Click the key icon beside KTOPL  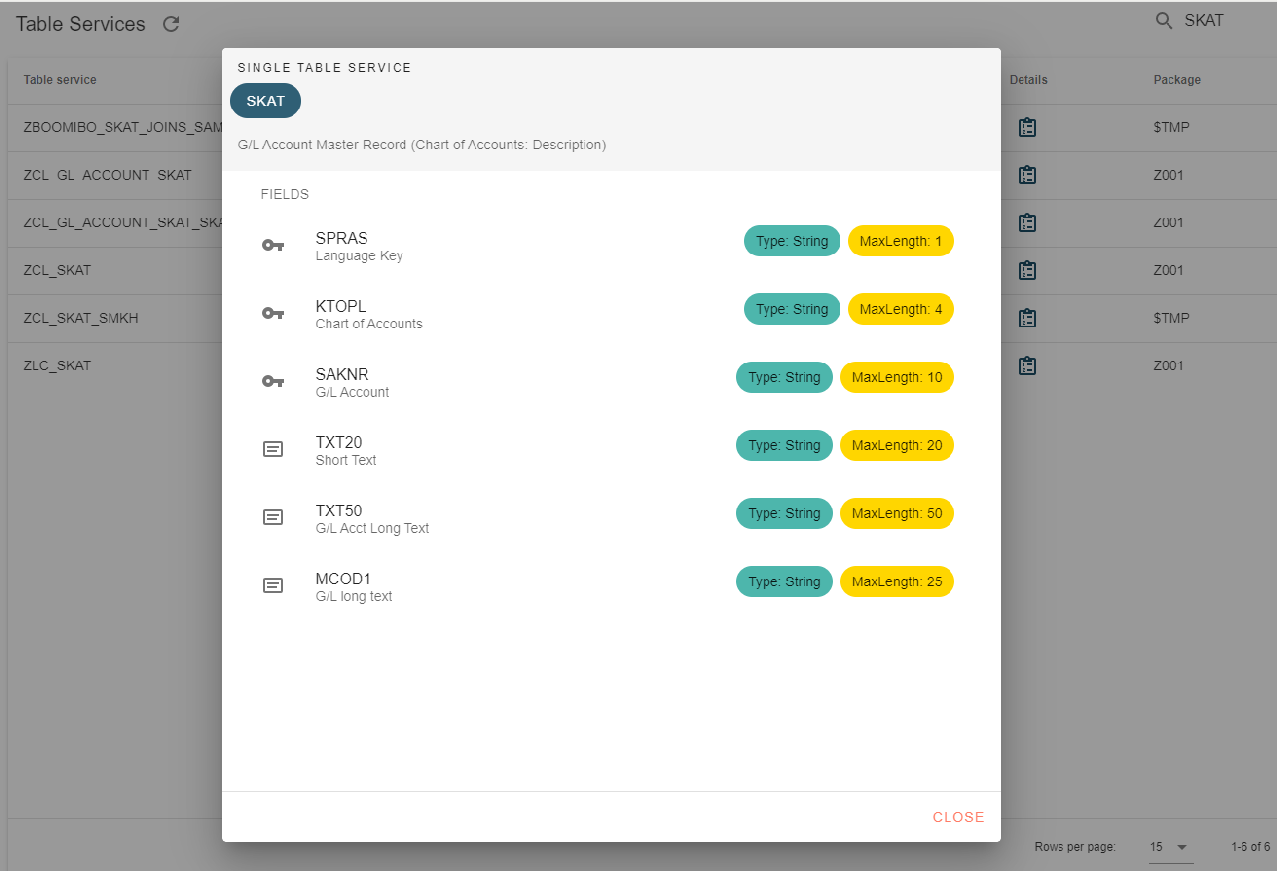click(x=273, y=313)
